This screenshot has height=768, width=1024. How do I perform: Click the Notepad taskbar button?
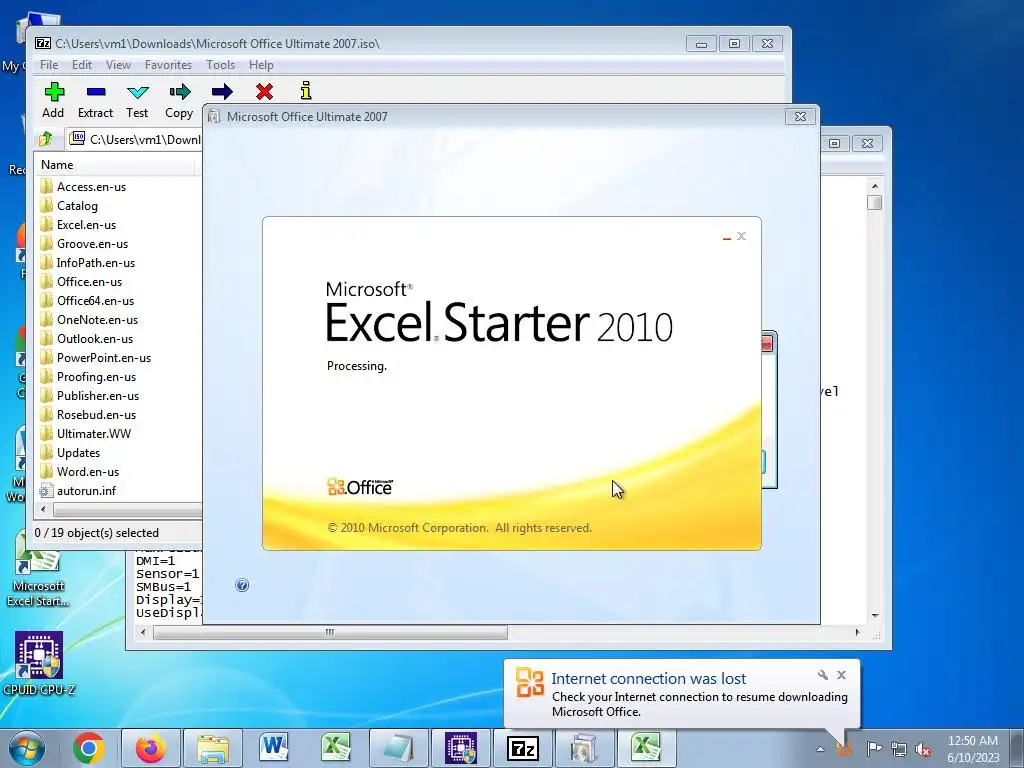(x=398, y=748)
